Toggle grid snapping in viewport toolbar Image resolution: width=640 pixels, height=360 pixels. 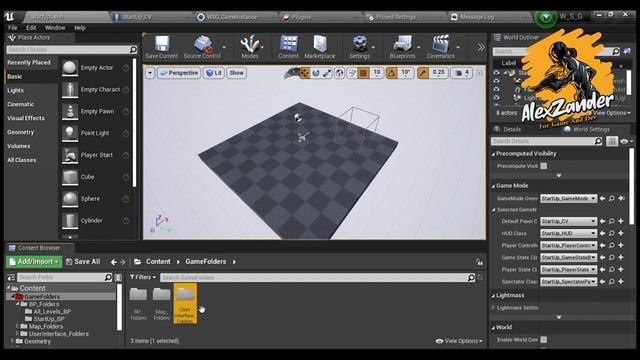click(x=363, y=73)
